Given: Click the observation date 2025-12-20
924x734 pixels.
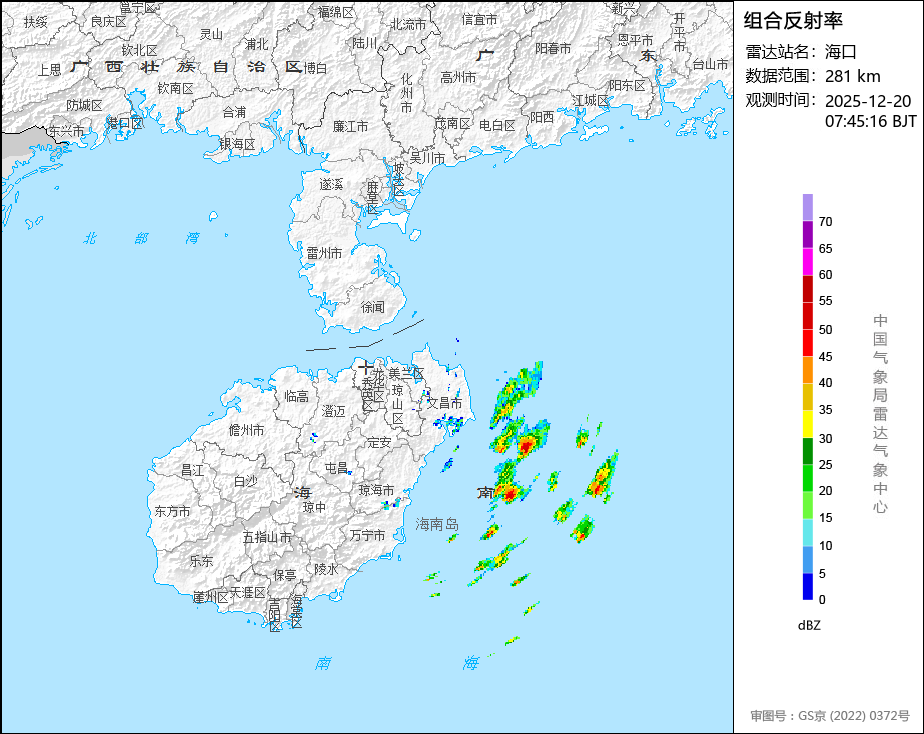Looking at the screenshot, I should pyautogui.click(x=868, y=101).
